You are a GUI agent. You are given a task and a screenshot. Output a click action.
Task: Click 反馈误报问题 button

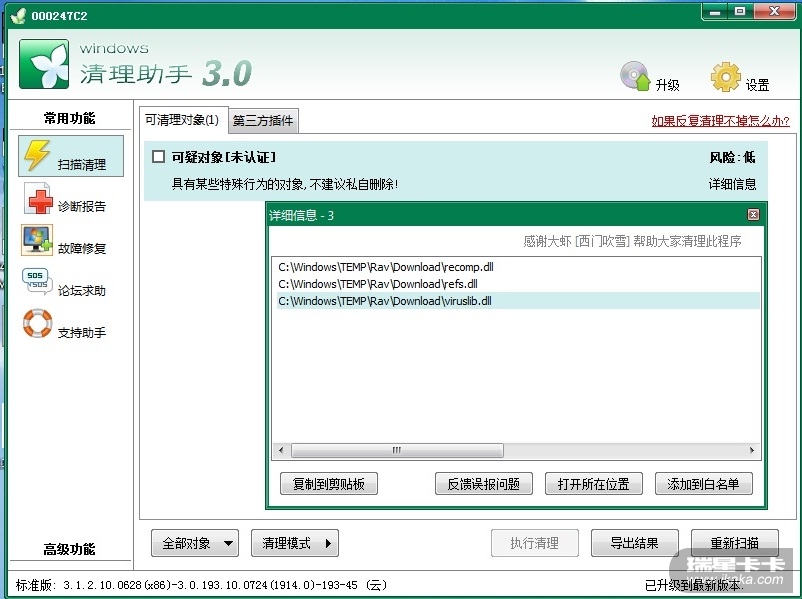coord(483,483)
